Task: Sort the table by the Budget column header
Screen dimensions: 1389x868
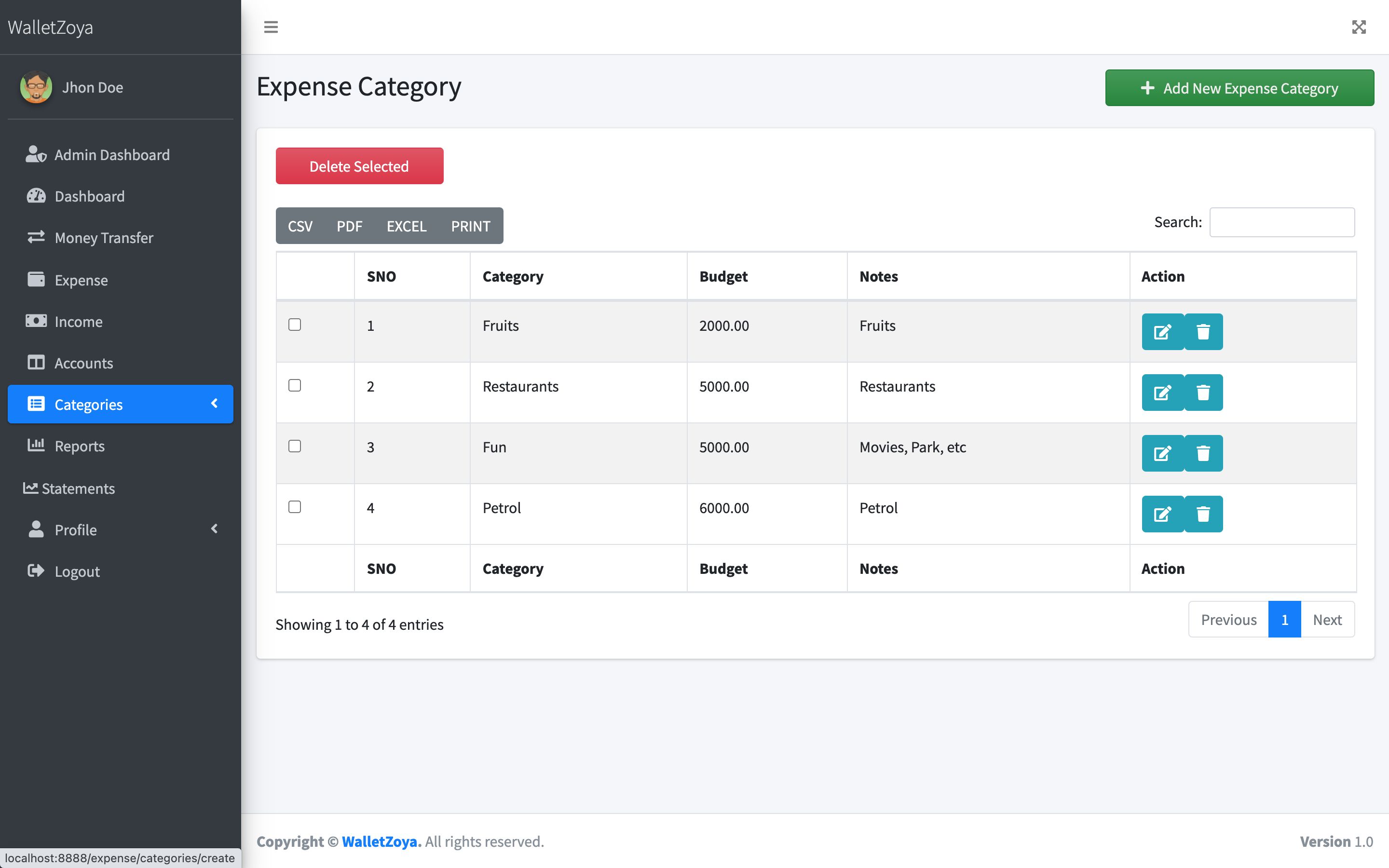Action: pos(723,277)
